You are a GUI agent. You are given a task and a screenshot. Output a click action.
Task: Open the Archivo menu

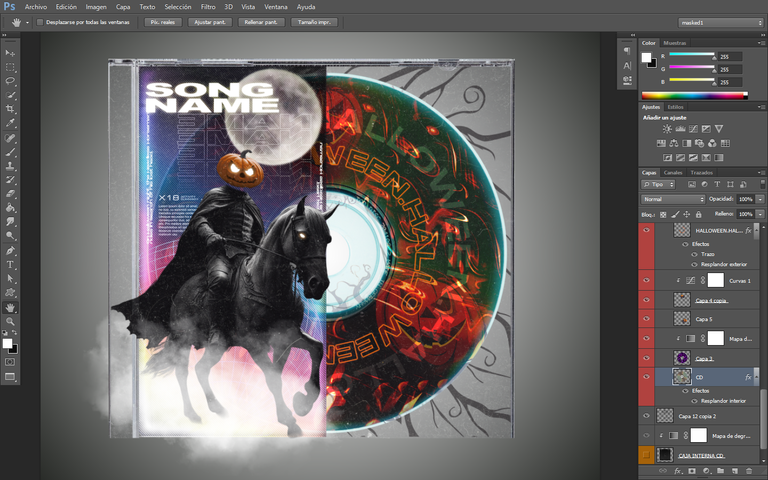(36, 7)
